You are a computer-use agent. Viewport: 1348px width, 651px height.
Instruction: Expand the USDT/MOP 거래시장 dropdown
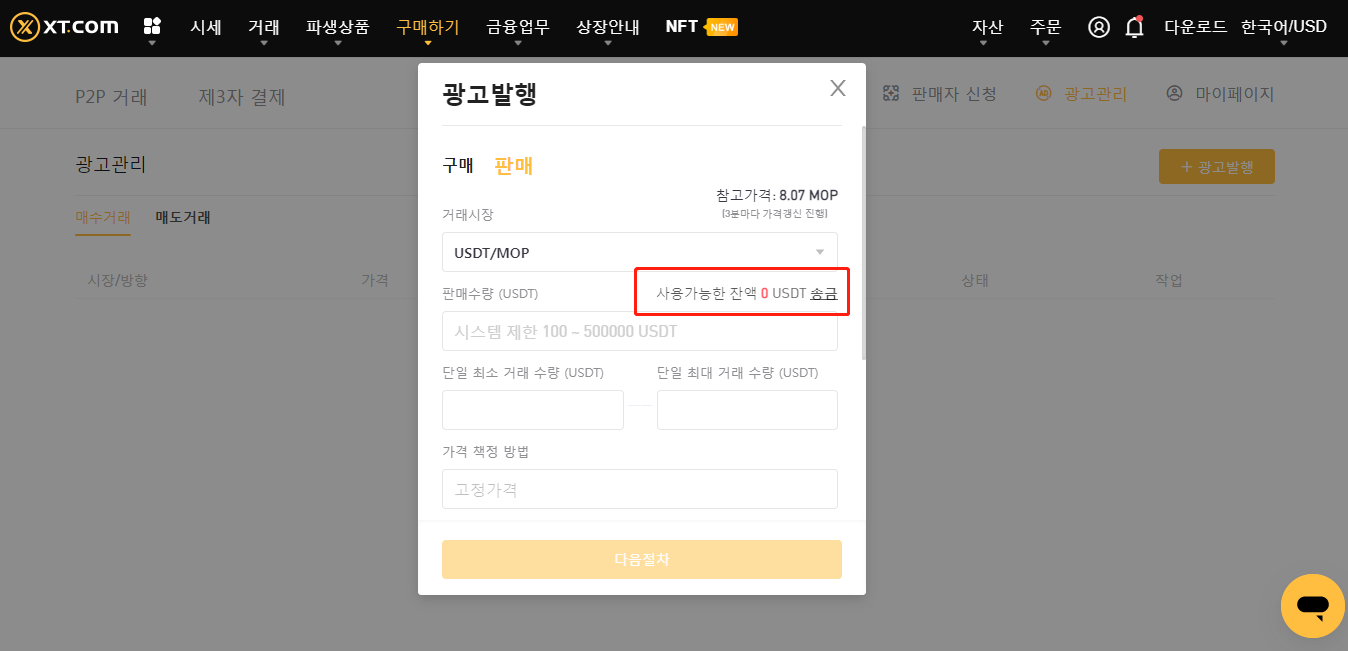pos(640,252)
